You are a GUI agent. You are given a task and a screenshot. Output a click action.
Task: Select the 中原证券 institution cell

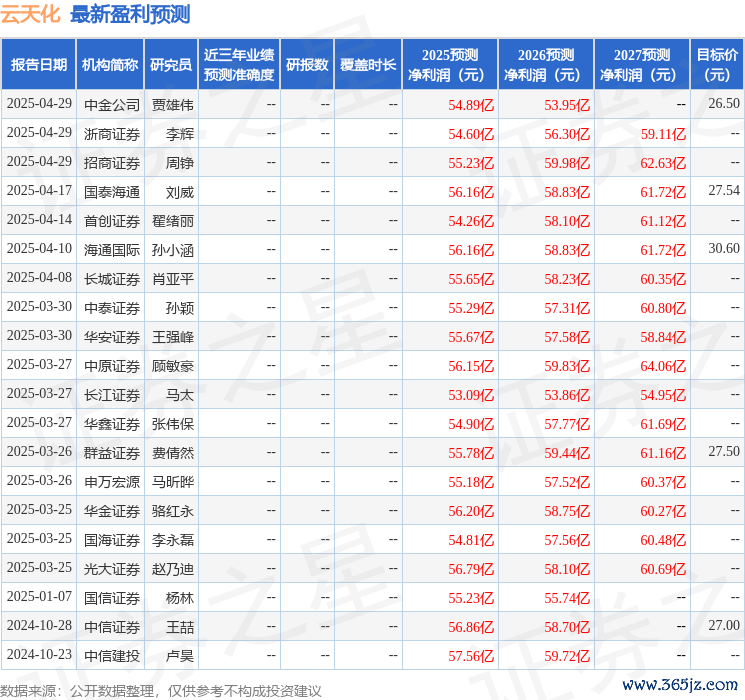(112, 366)
